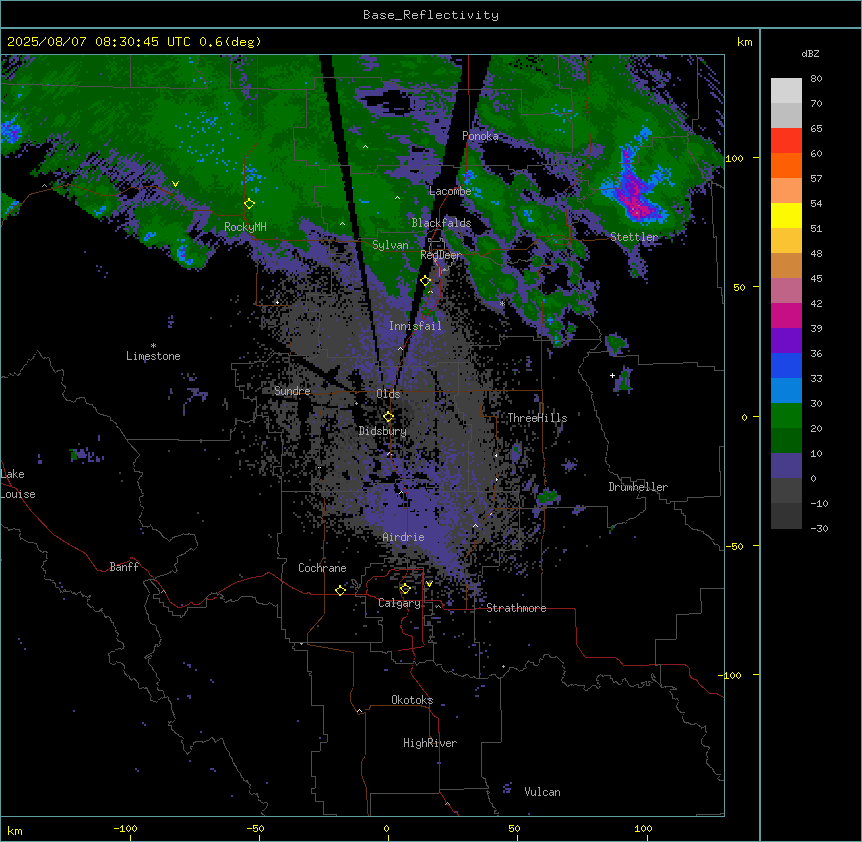
Task: Pick the white 80 dBZ legend swatch
Action: [x=786, y=90]
